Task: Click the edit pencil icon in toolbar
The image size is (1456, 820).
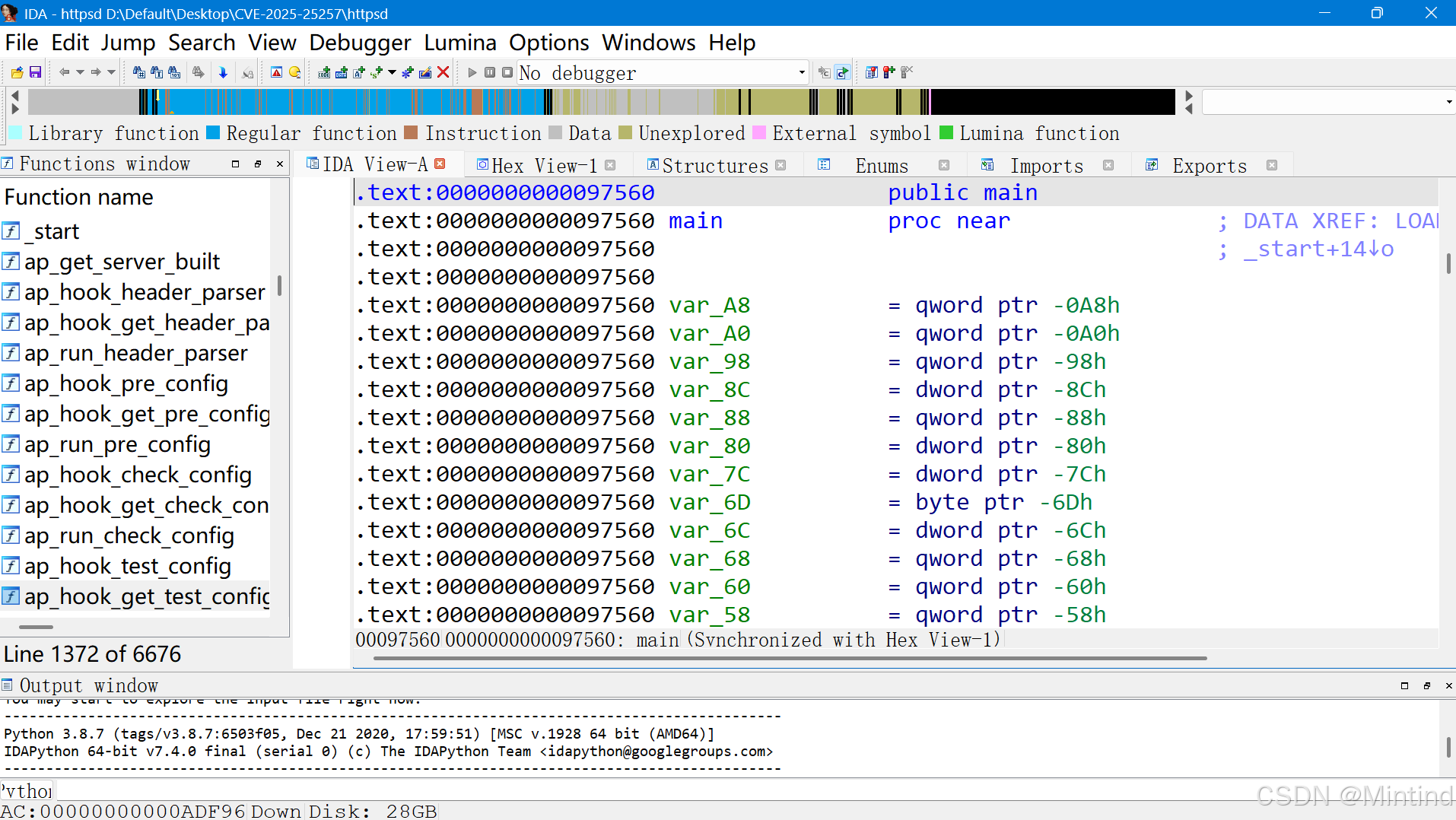Action: click(x=425, y=72)
